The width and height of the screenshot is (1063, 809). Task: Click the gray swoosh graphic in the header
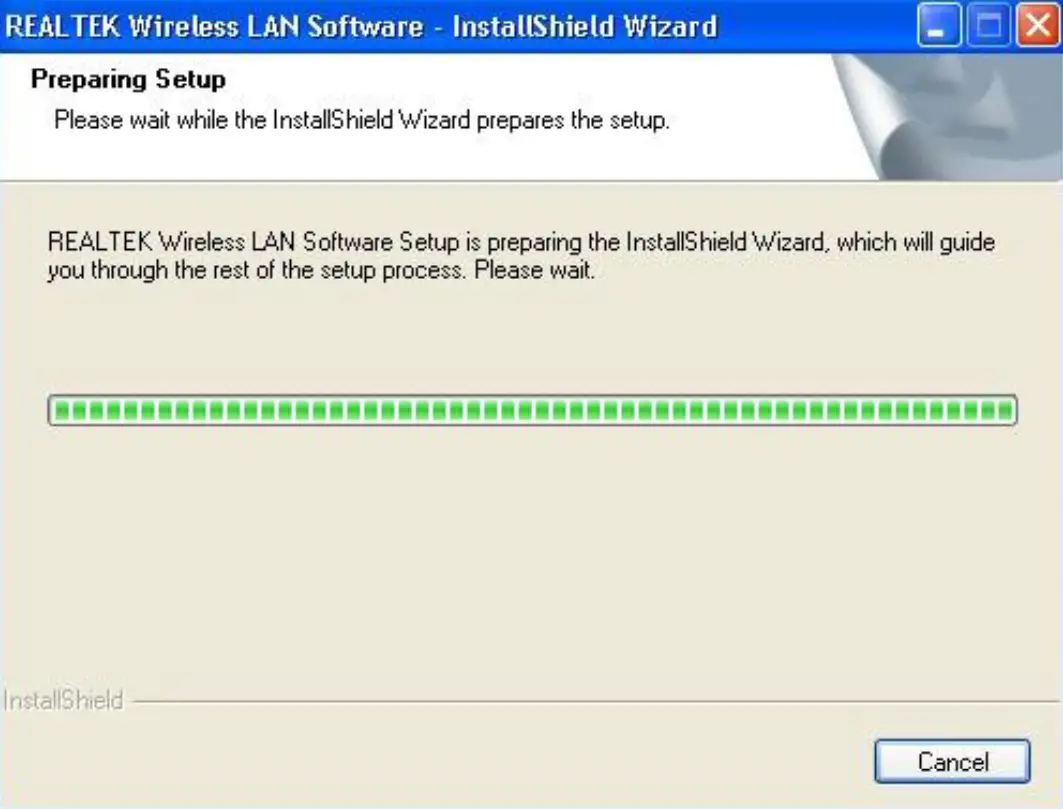[x=948, y=117]
